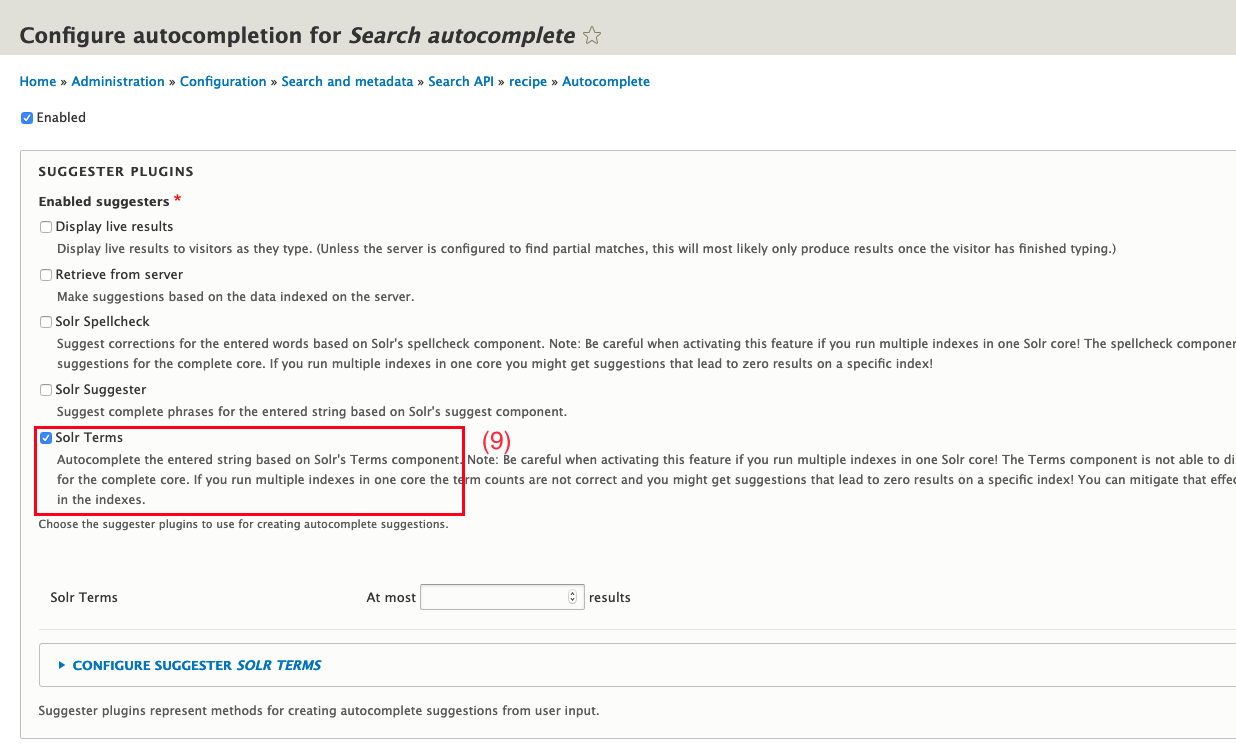
Task: Open Search and metadata breadcrumb
Action: 347,82
